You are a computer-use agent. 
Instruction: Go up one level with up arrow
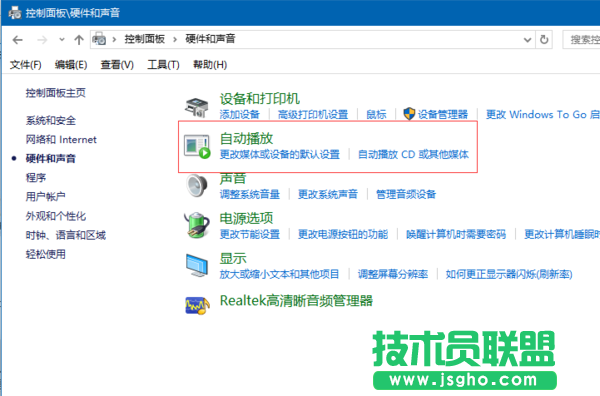(x=79, y=39)
